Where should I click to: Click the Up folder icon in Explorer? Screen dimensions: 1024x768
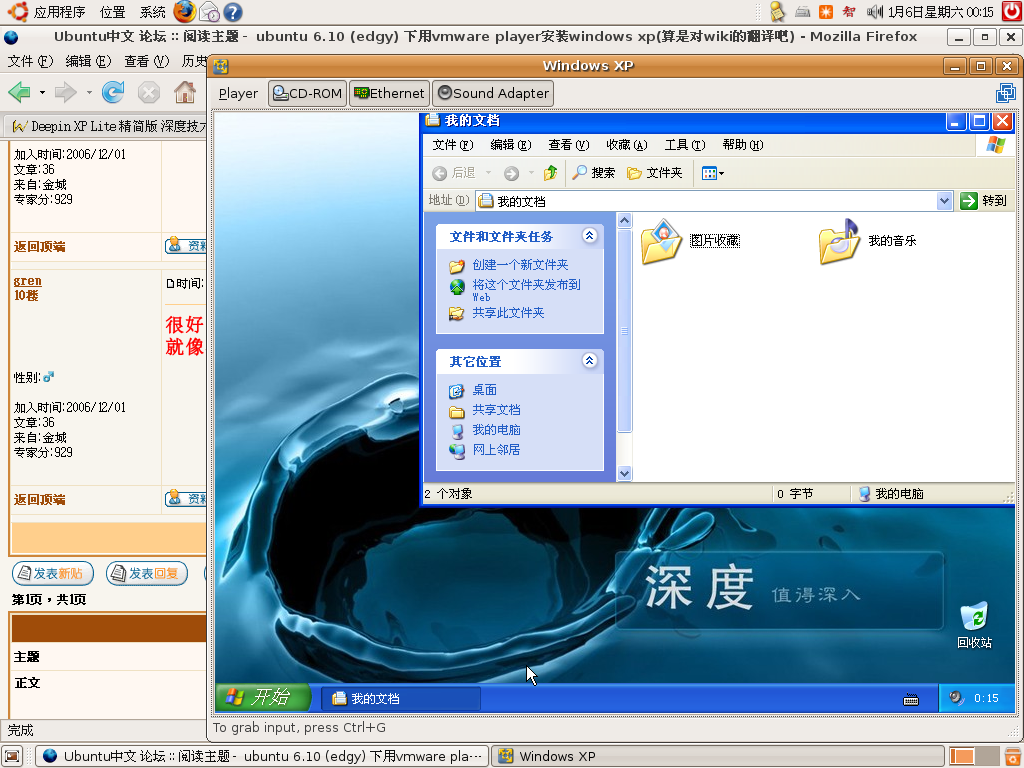[551, 173]
